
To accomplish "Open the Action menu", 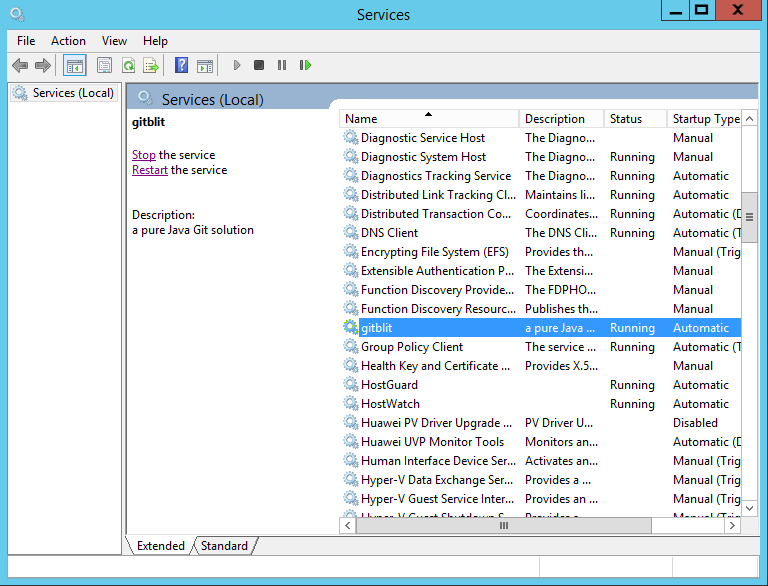I will [x=68, y=41].
